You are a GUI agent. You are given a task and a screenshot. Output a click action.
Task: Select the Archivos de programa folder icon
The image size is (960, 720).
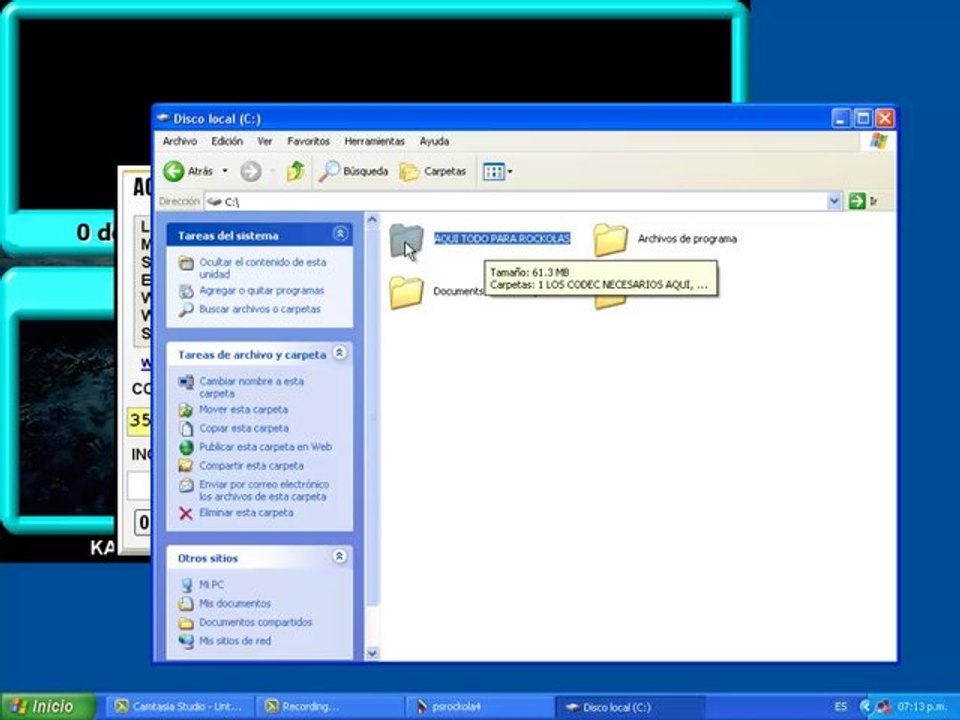[x=610, y=239]
